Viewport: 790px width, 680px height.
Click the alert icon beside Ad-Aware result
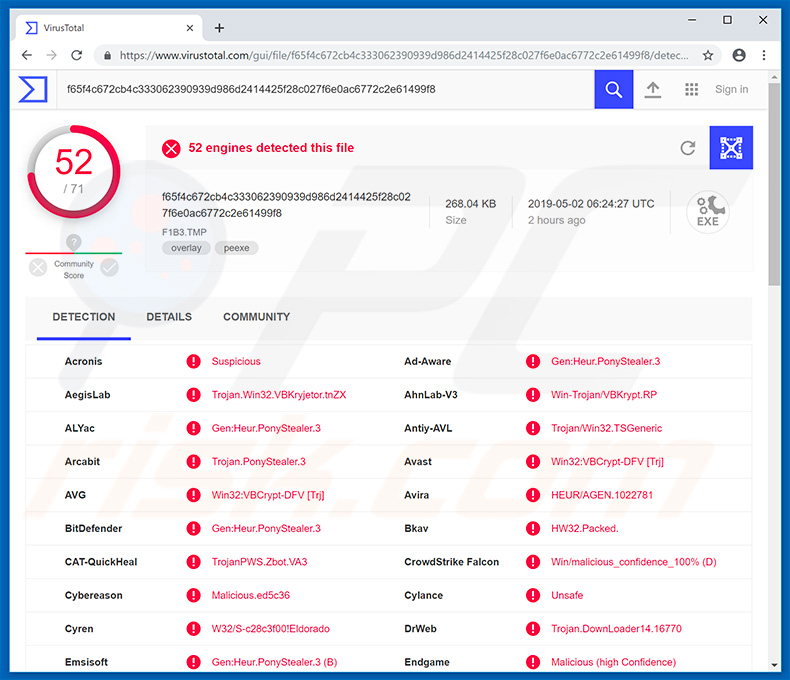(533, 361)
